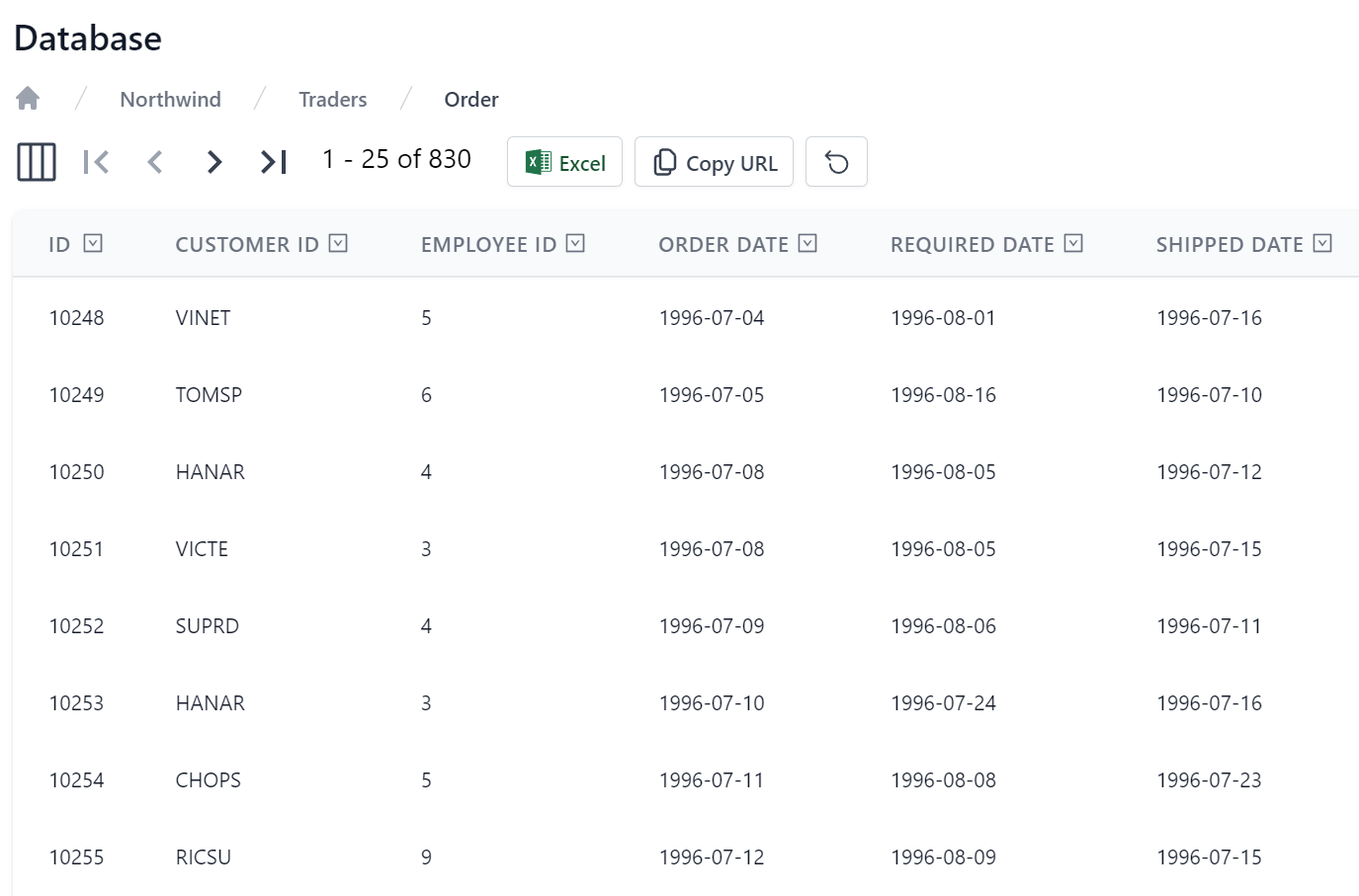Open the EMPLOYEE ID column dropdown
Screen dimensions: 1359x896
click(574, 242)
